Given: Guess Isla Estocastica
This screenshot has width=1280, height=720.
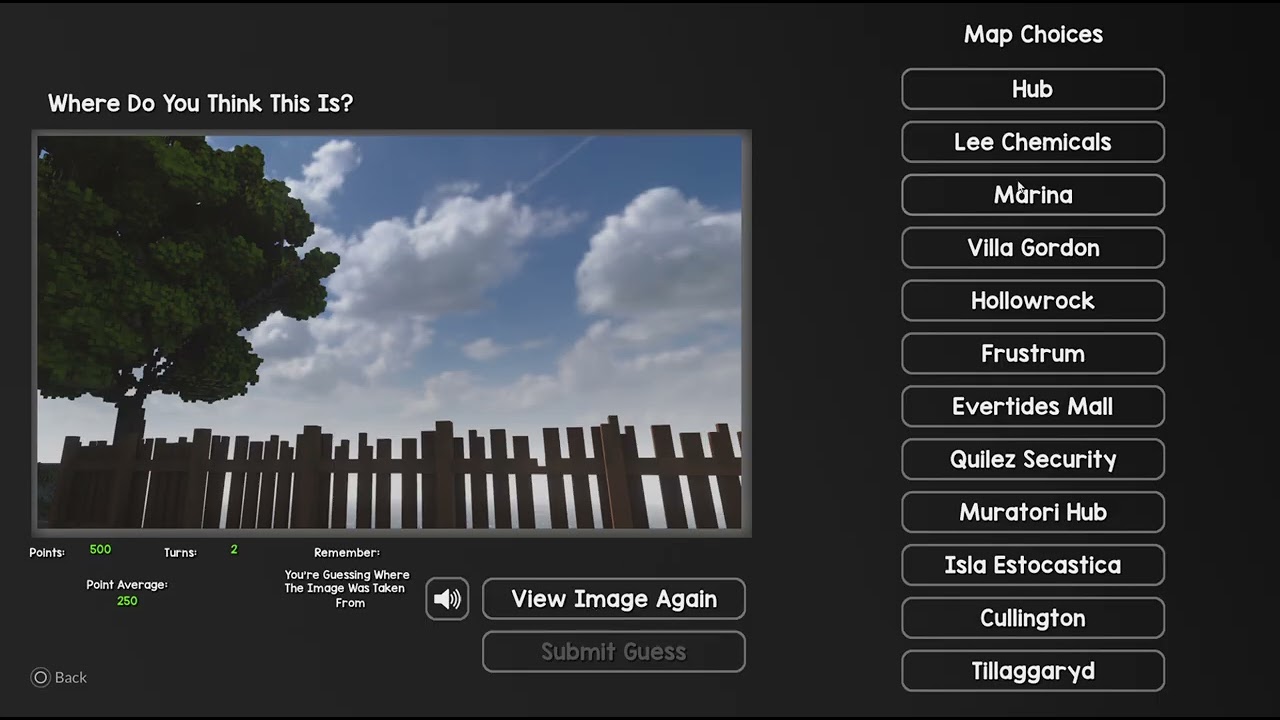Looking at the screenshot, I should pyautogui.click(x=1033, y=566).
